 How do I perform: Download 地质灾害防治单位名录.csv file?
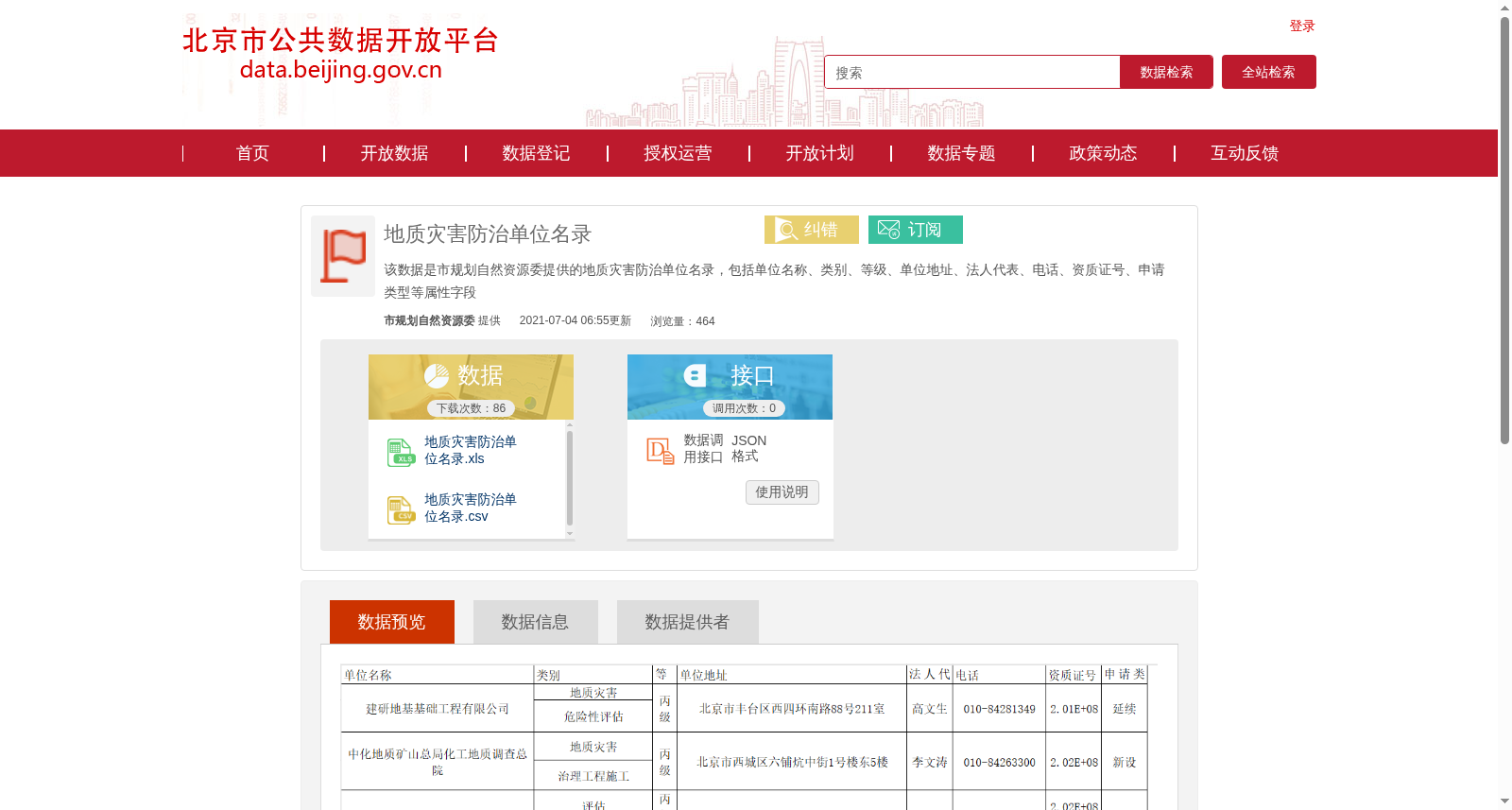click(x=470, y=508)
